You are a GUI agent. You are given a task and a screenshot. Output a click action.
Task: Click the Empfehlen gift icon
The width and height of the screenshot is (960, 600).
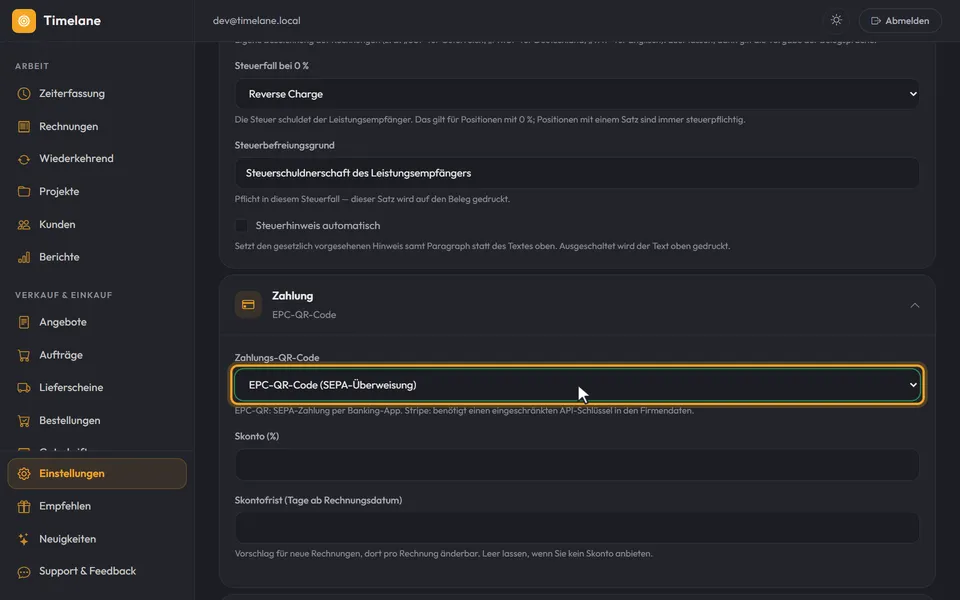24,506
